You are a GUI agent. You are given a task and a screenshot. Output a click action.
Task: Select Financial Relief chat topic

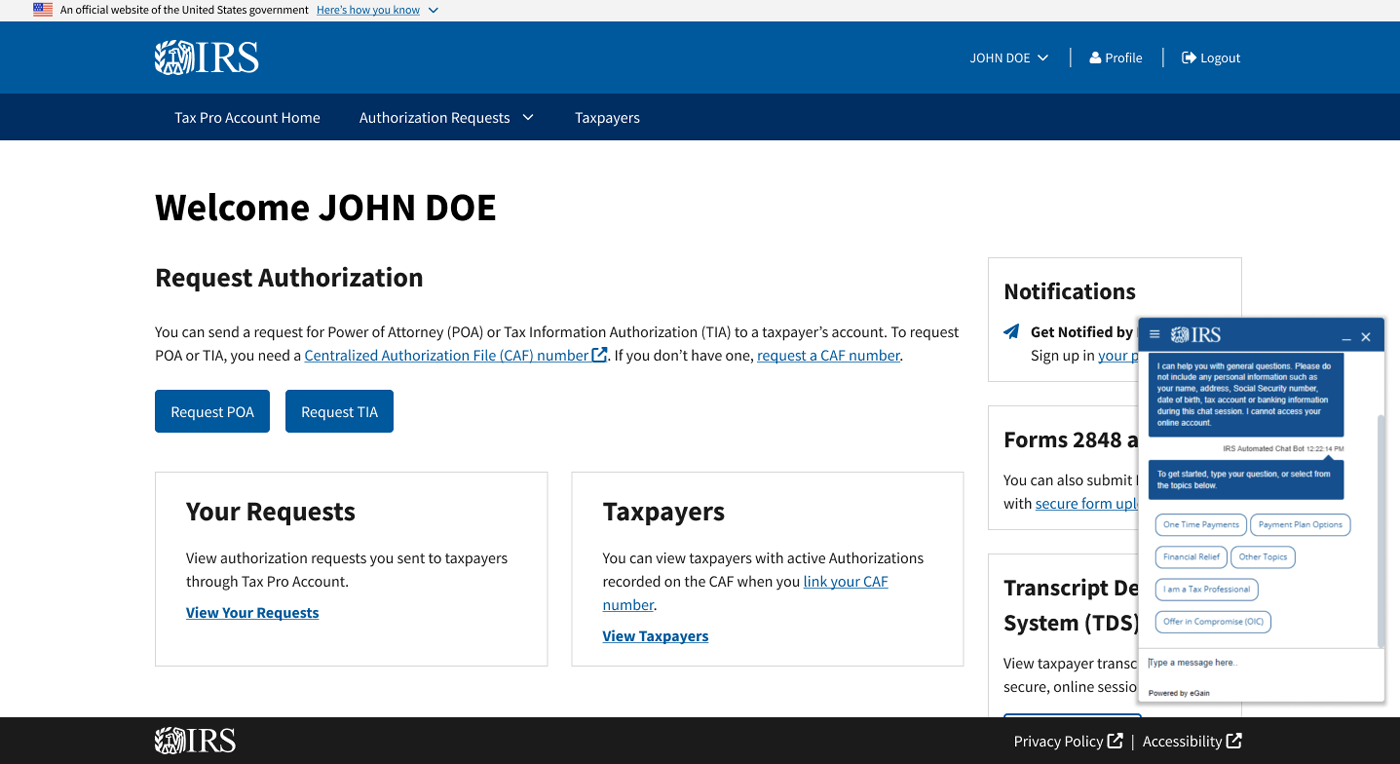1191,557
